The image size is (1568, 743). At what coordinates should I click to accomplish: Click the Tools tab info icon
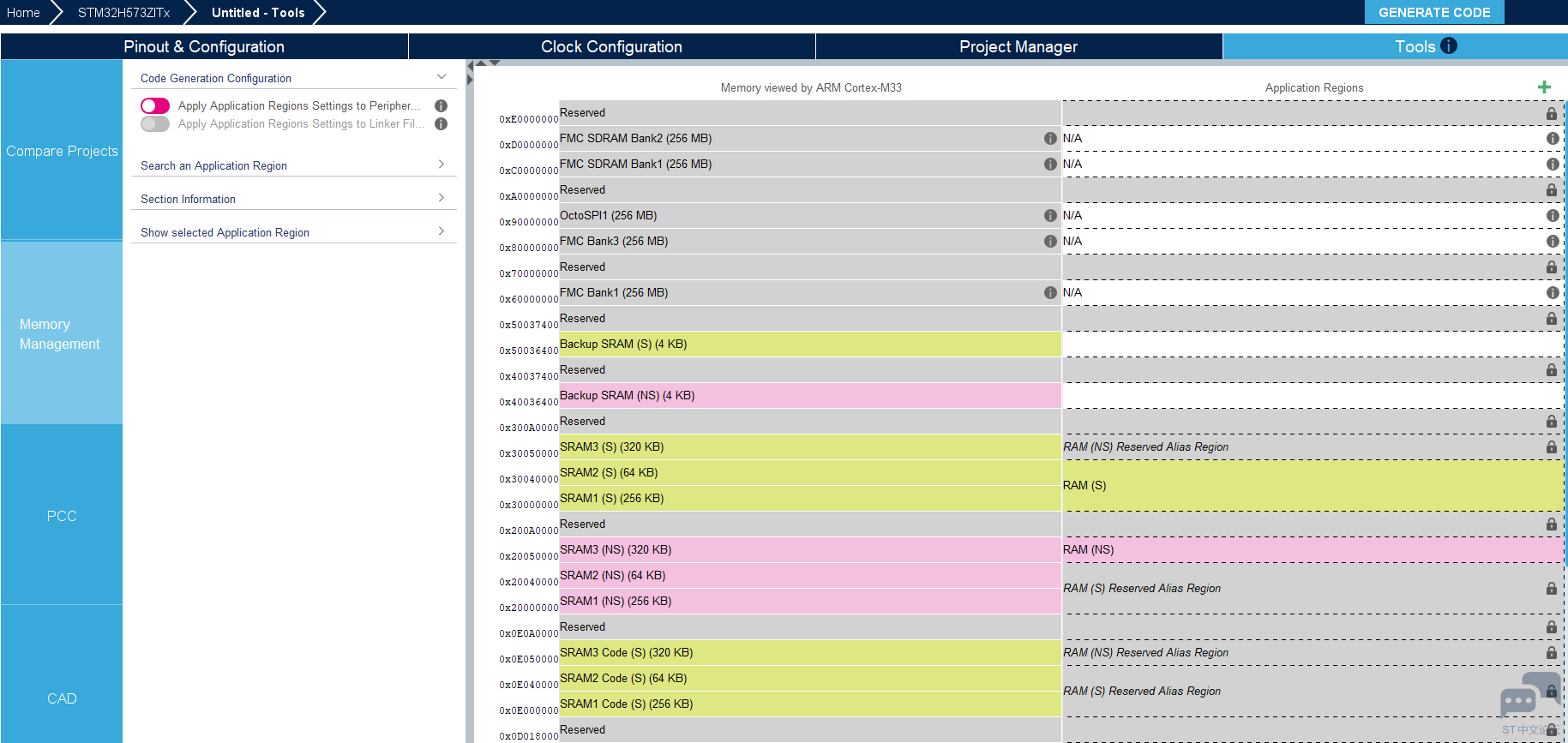[1449, 45]
